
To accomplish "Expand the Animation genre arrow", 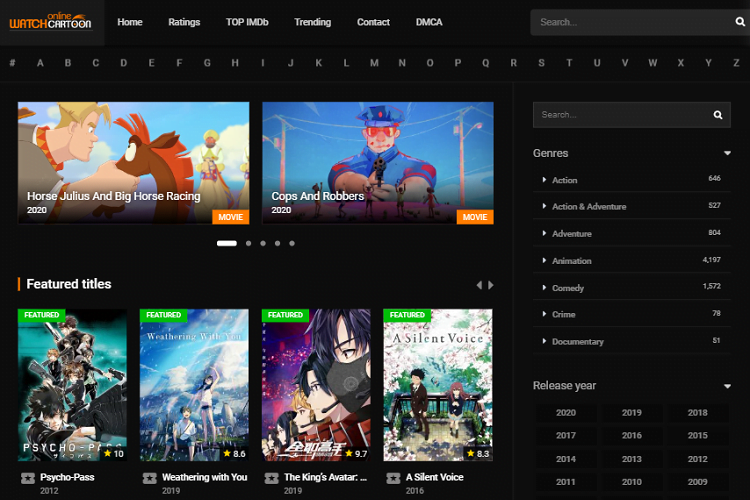I will (x=544, y=261).
